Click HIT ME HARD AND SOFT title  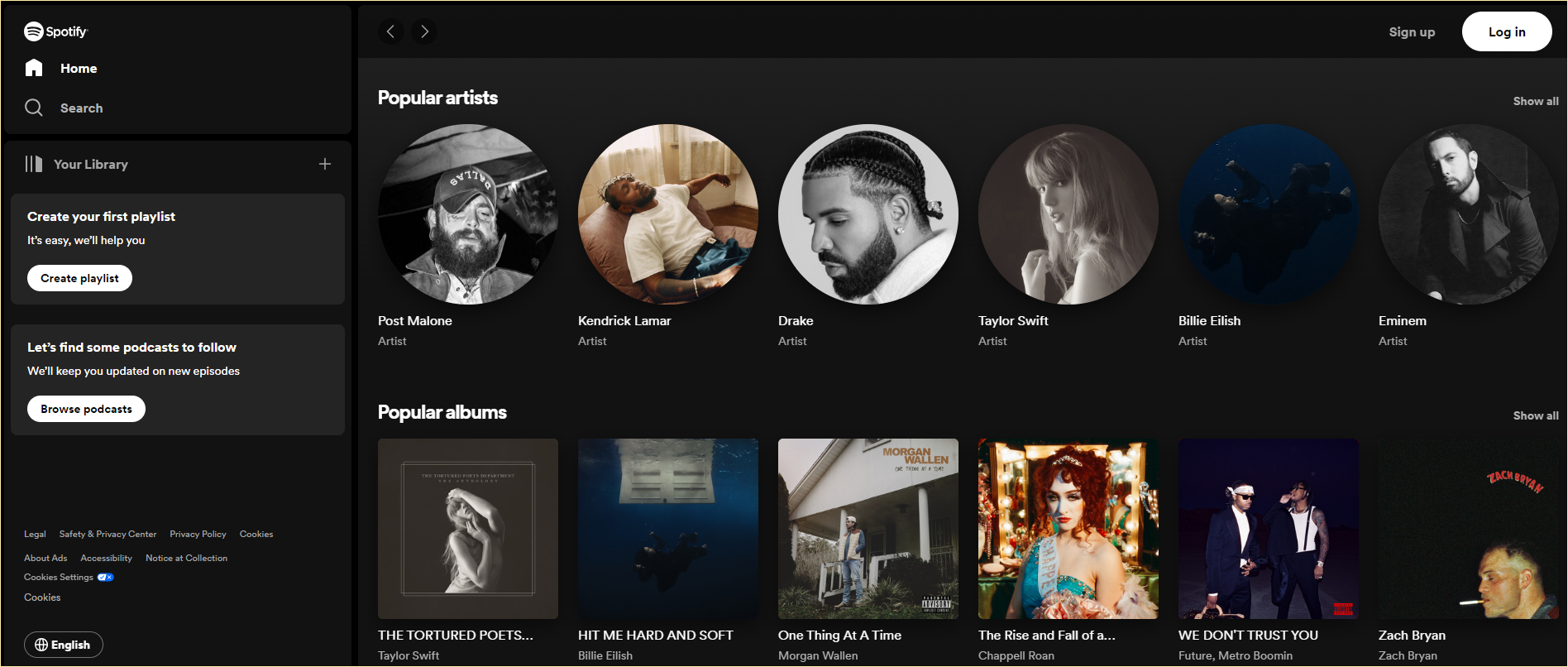pyautogui.click(x=656, y=636)
